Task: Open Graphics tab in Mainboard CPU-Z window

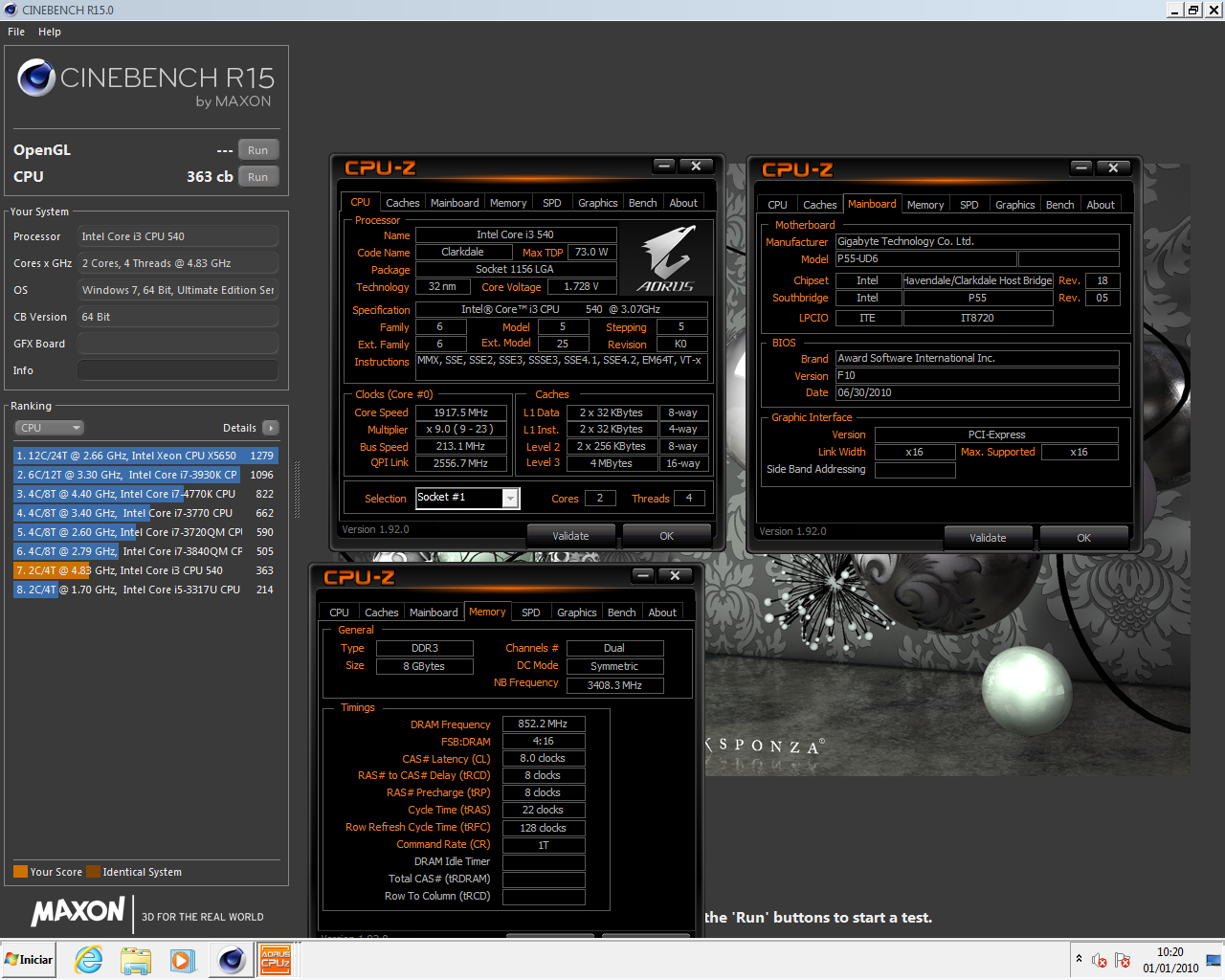Action: coord(1014,205)
